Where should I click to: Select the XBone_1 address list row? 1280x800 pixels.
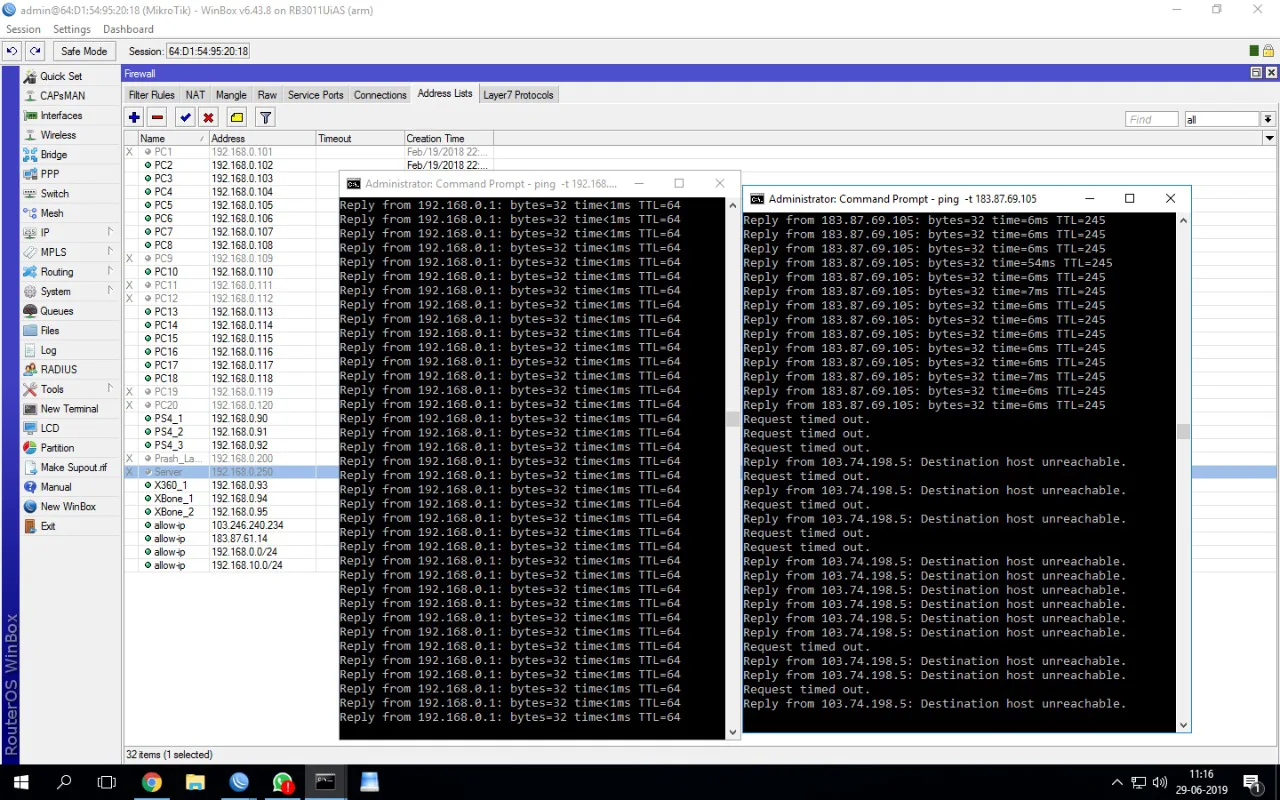231,498
